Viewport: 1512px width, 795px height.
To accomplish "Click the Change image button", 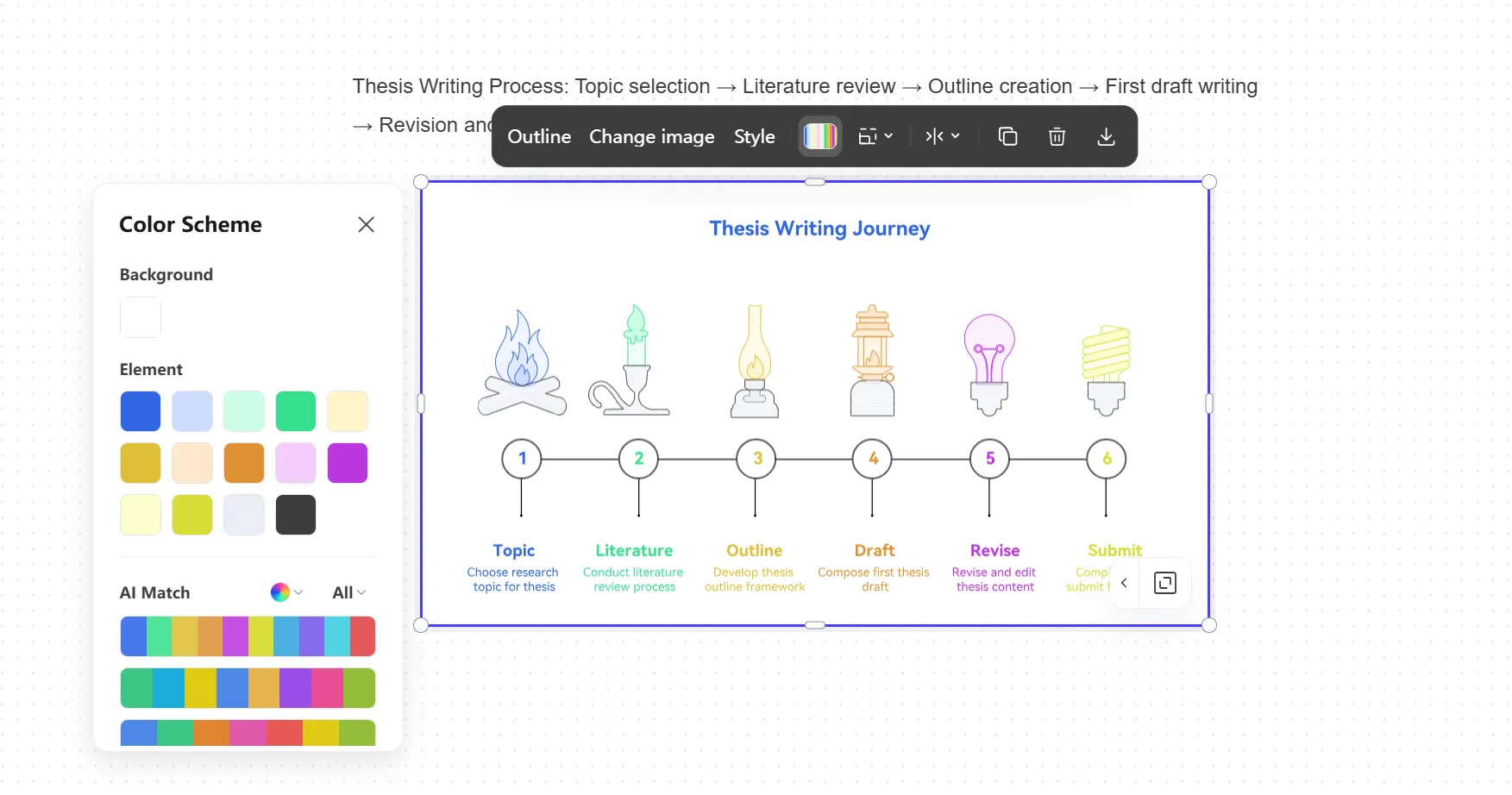I will [x=651, y=136].
